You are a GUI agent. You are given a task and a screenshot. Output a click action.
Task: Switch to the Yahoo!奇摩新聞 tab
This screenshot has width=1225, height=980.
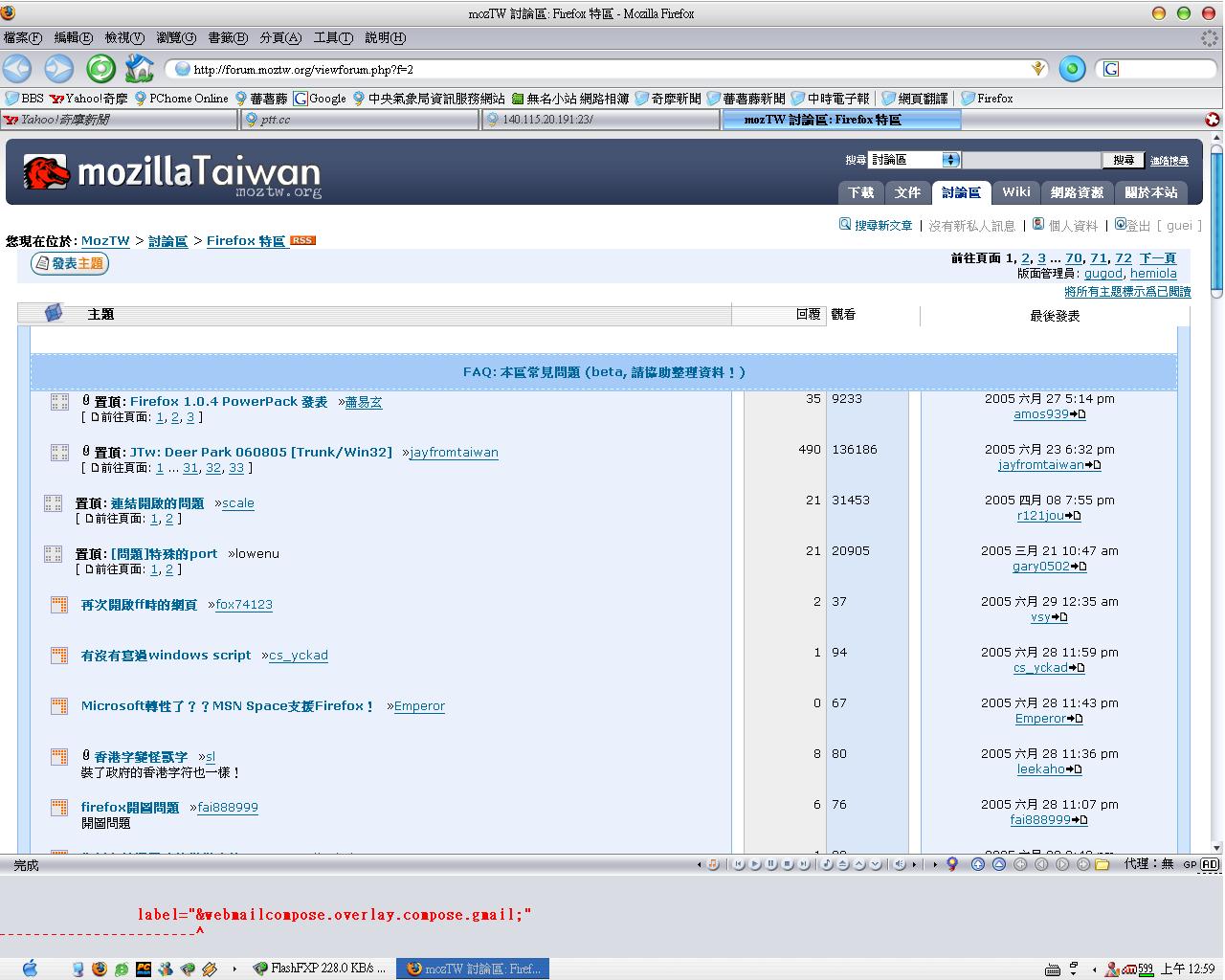coord(119,120)
